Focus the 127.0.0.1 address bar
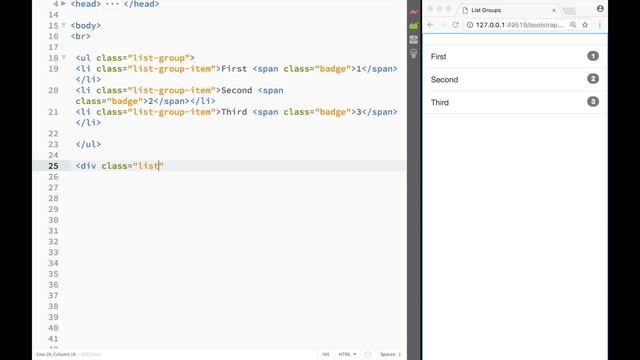The image size is (640, 360). (x=520, y=25)
